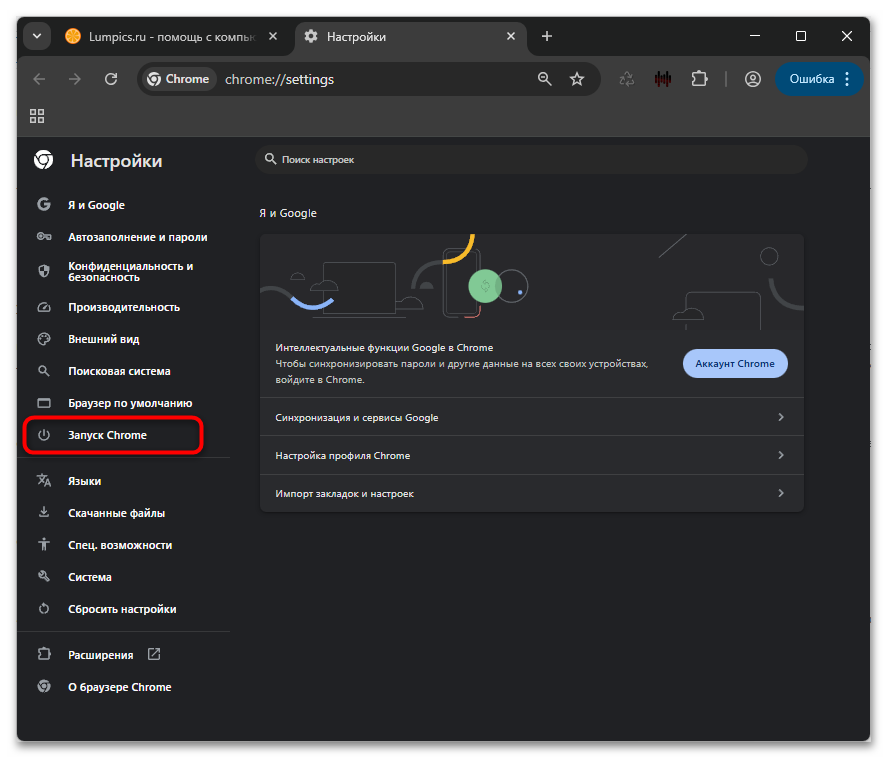Open the Extensions puzzle-piece menu
The height and width of the screenshot is (758, 887).
tap(700, 79)
